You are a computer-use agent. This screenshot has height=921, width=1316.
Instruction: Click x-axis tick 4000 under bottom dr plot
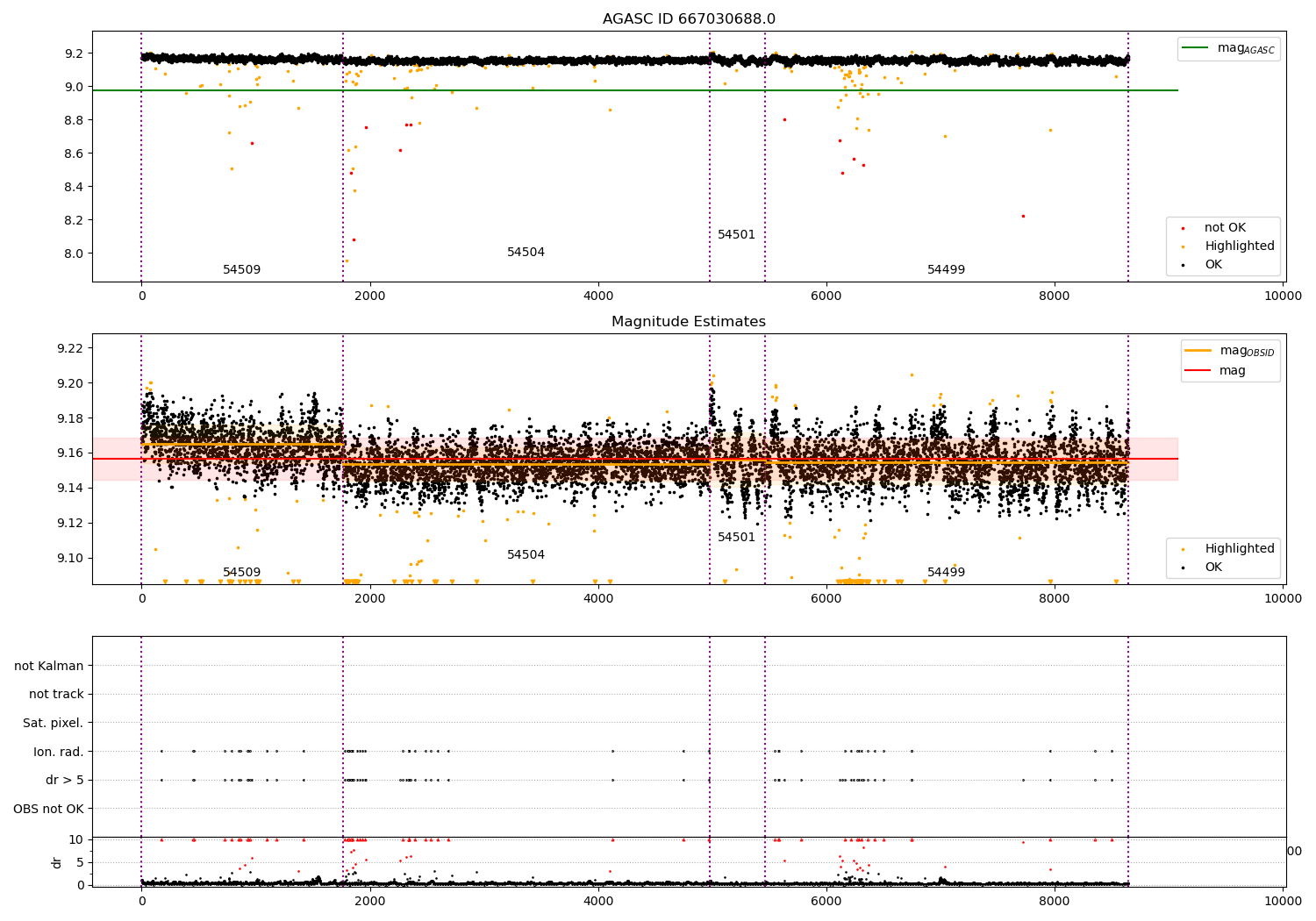(x=598, y=901)
